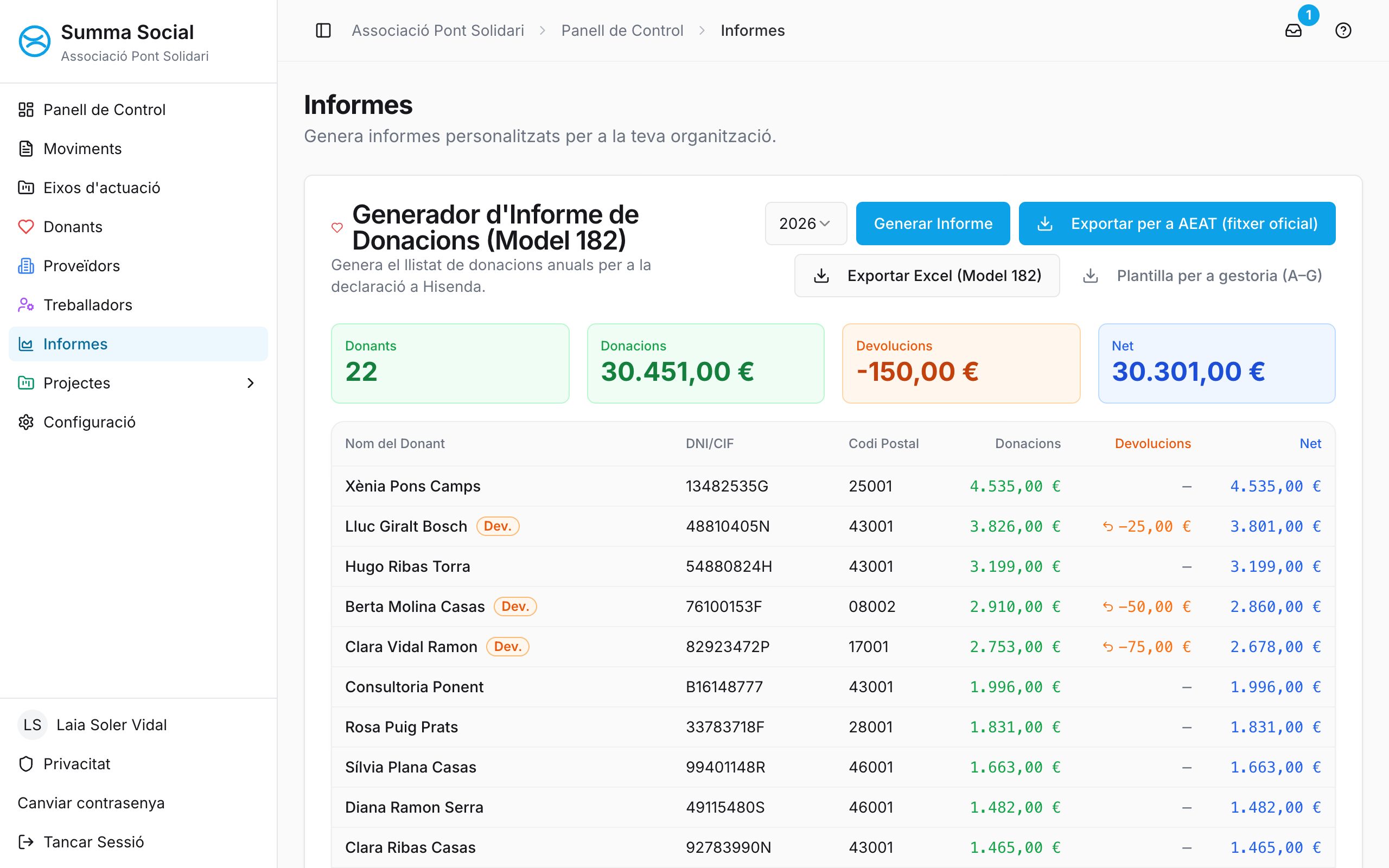Click the Moviments document icon
This screenshot has width=1389, height=868.
(26, 149)
